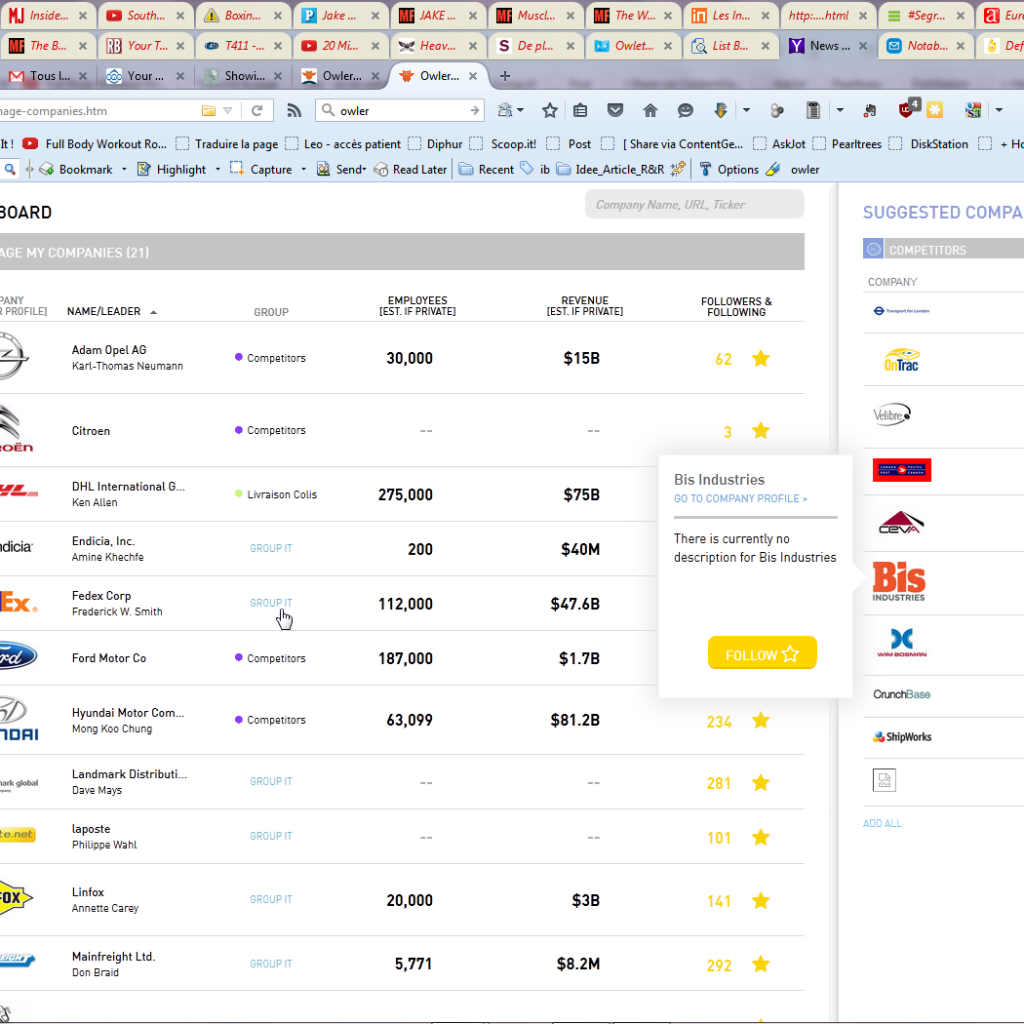Screen dimensions: 1024x1024
Task: Expand the Diigo Bookmark dropdown arrow
Action: [x=124, y=169]
